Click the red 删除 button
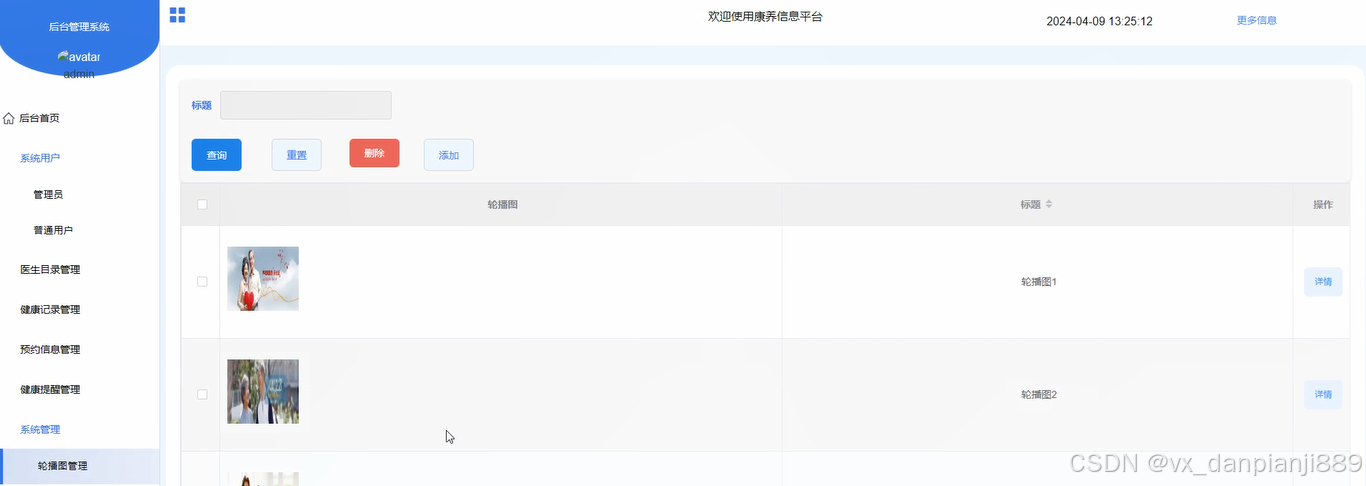 [x=374, y=153]
